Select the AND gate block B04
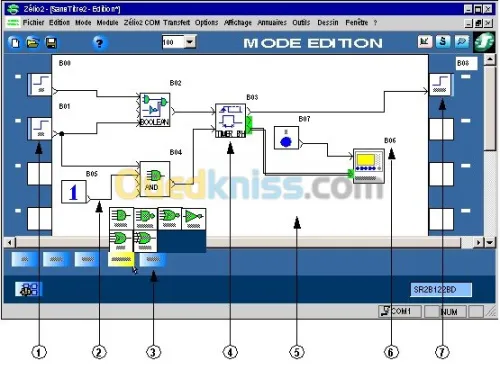 point(155,179)
